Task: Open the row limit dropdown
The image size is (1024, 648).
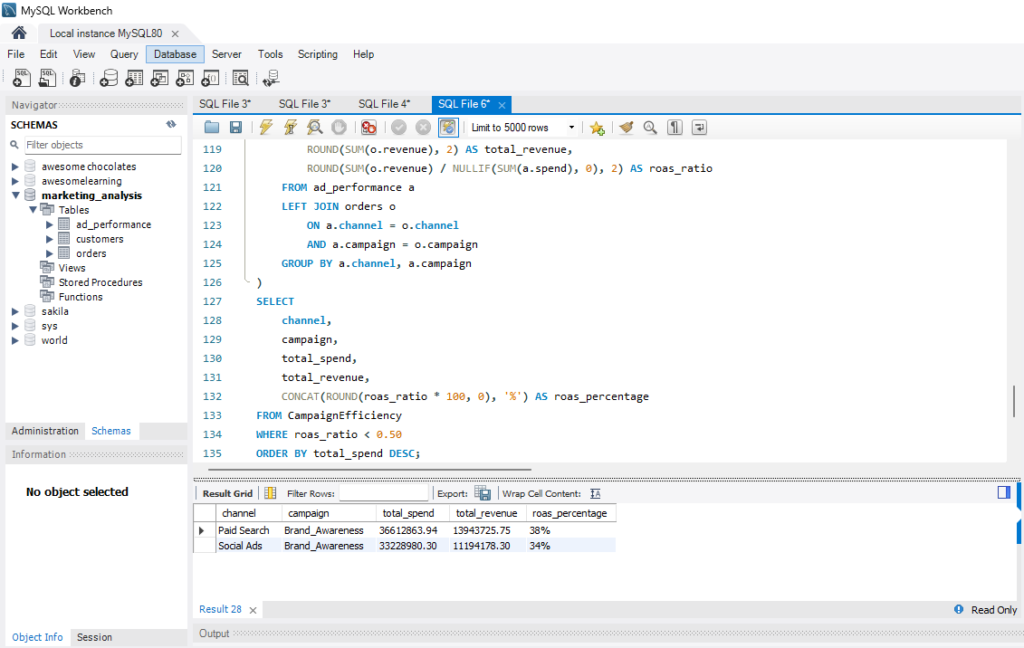Action: 571,127
